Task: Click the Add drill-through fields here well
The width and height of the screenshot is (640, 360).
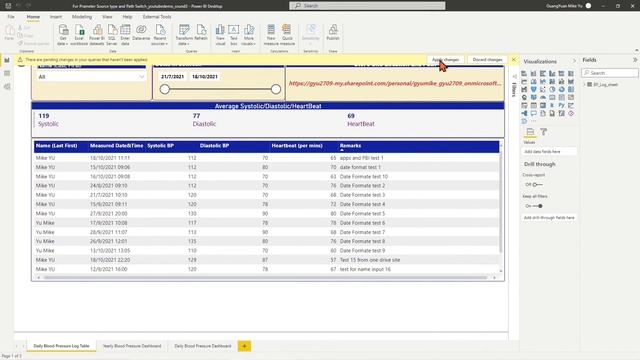Action: 549,218
